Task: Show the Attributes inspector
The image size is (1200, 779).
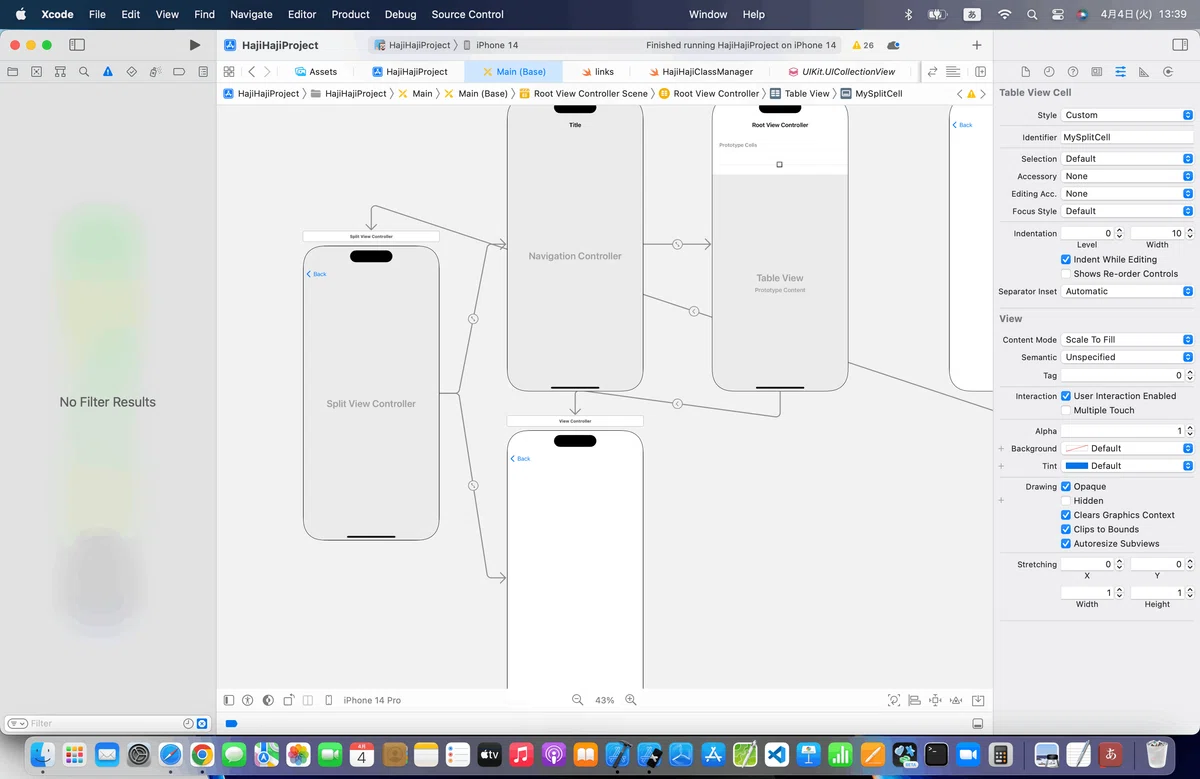Action: pyautogui.click(x=1120, y=72)
